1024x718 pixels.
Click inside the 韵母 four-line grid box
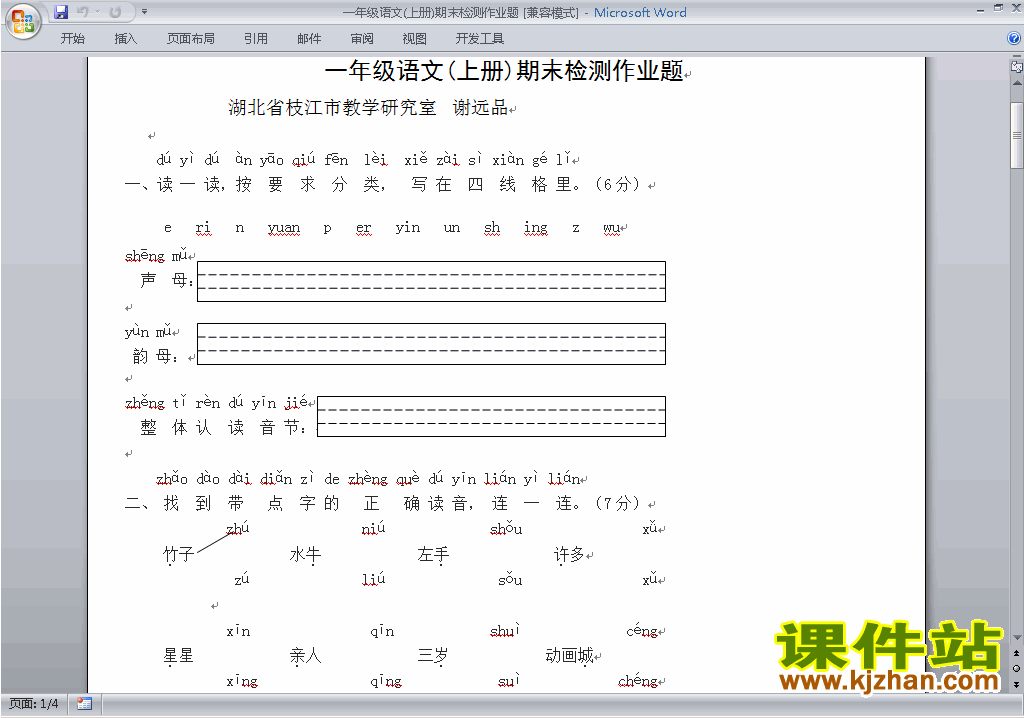click(x=431, y=344)
